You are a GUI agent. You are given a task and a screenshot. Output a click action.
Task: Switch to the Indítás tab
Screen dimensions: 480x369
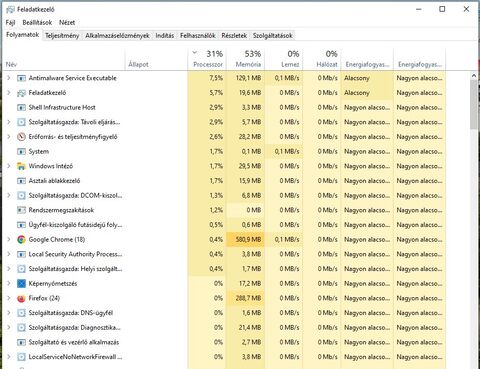click(x=165, y=36)
